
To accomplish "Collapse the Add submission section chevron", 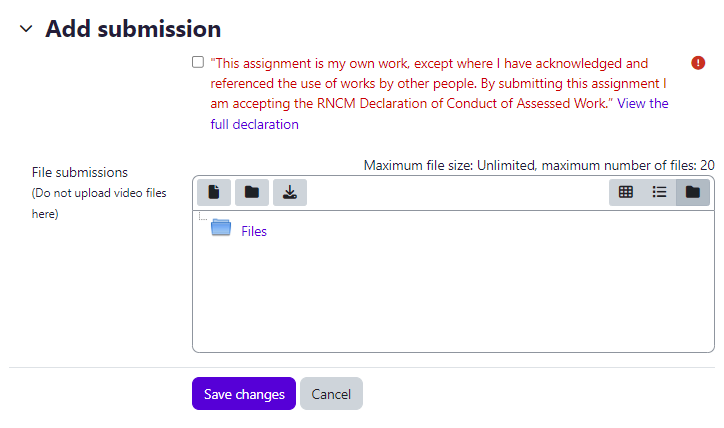I will tap(25, 29).
